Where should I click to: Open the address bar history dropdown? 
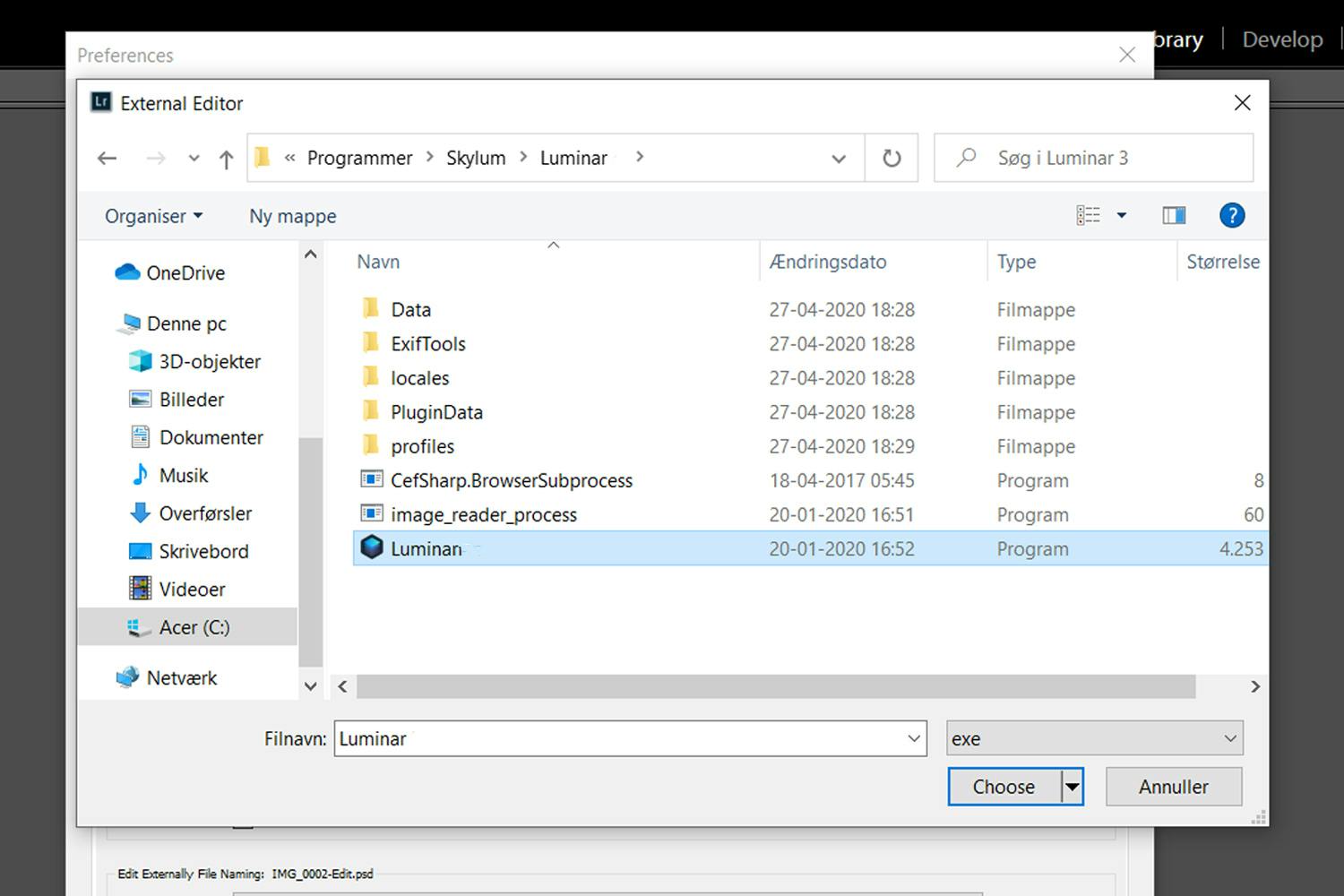(839, 159)
